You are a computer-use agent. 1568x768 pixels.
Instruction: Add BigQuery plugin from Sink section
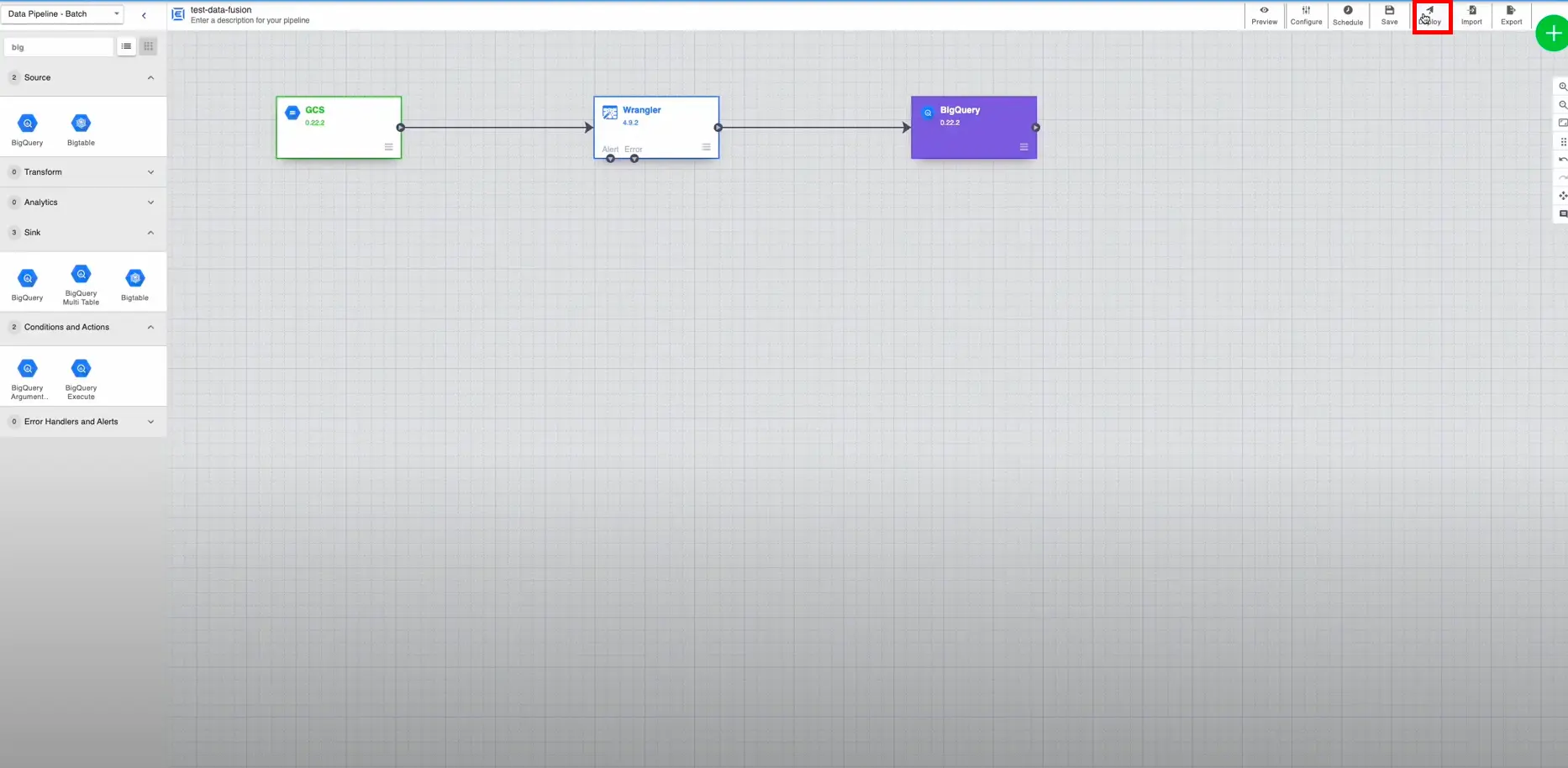tap(27, 285)
